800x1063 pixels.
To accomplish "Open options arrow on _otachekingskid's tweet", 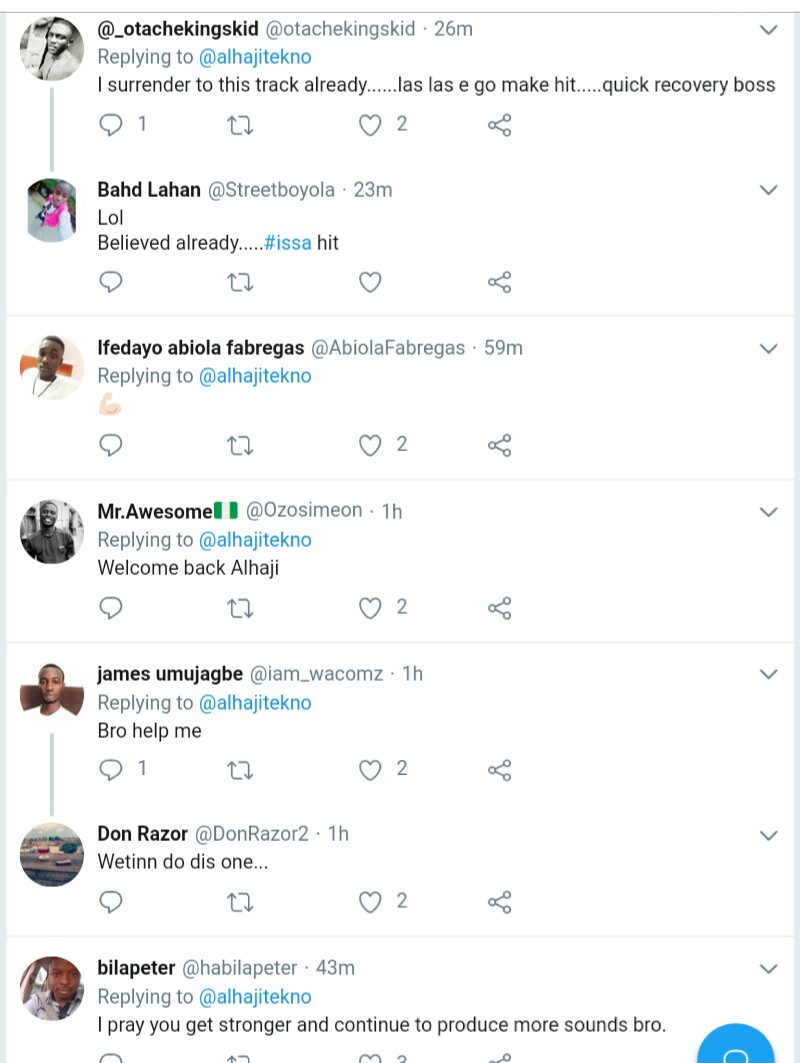I will coord(768,30).
